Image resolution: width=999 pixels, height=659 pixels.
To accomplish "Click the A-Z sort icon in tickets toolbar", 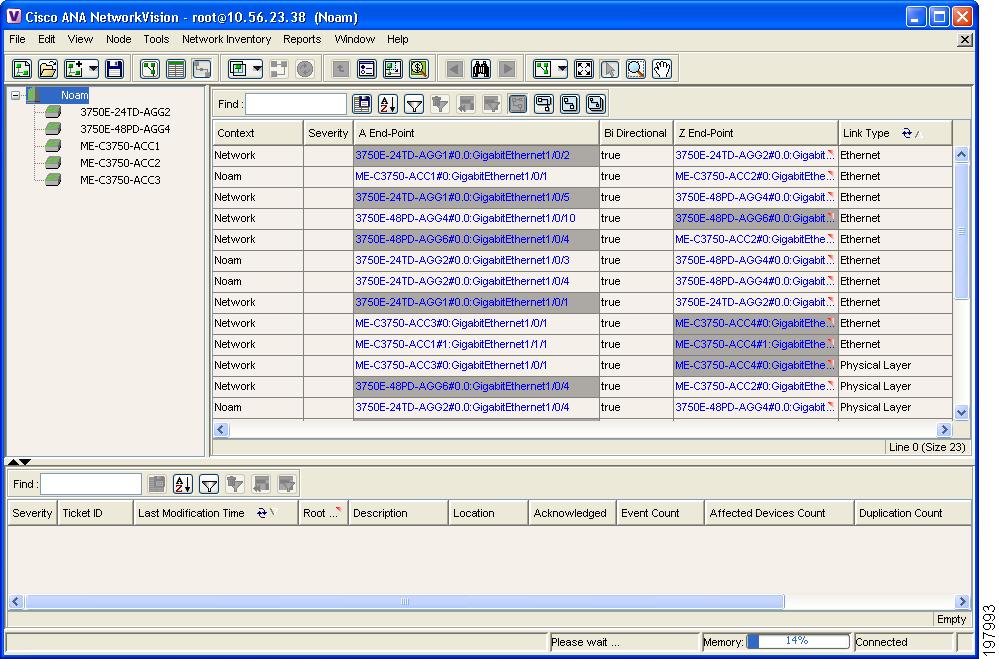I will [183, 484].
